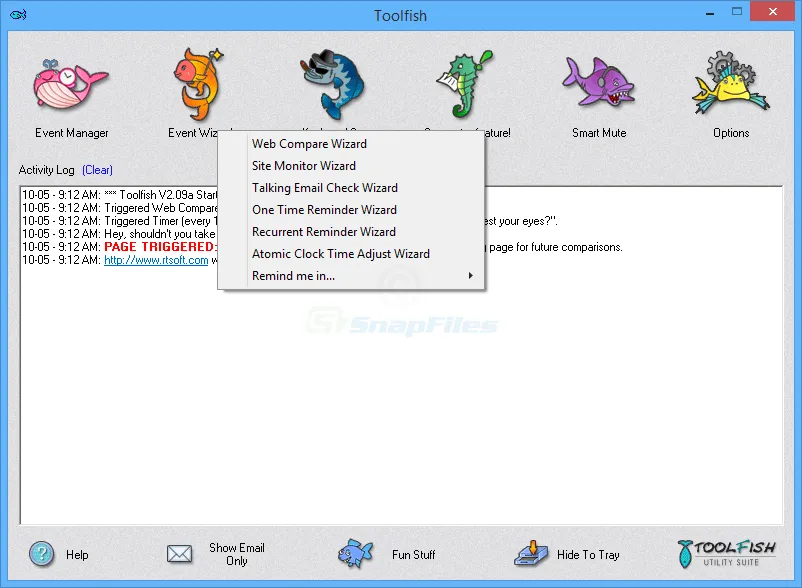Viewport: 802px width, 588px height.
Task: Click the Event Wizard goldfish icon
Action: coord(198,84)
